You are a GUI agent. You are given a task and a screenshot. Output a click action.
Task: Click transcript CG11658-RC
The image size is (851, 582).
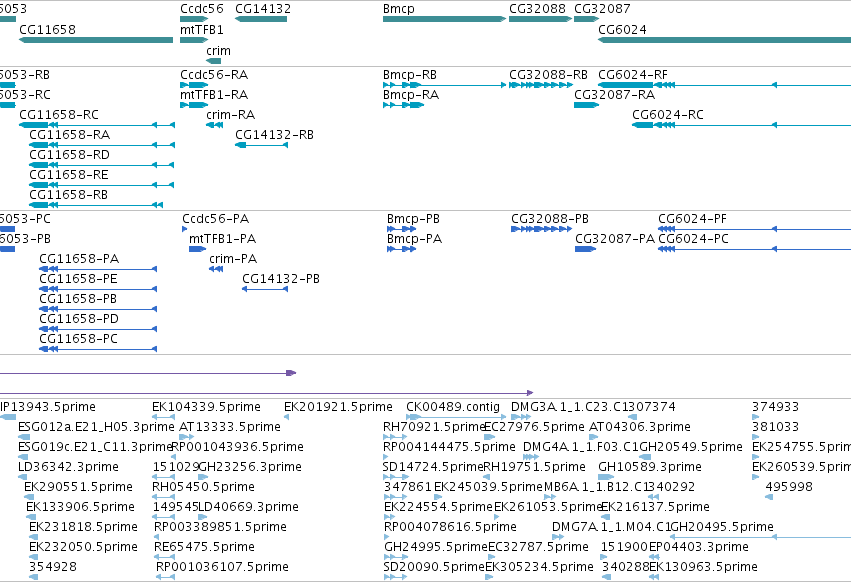click(x=97, y=125)
